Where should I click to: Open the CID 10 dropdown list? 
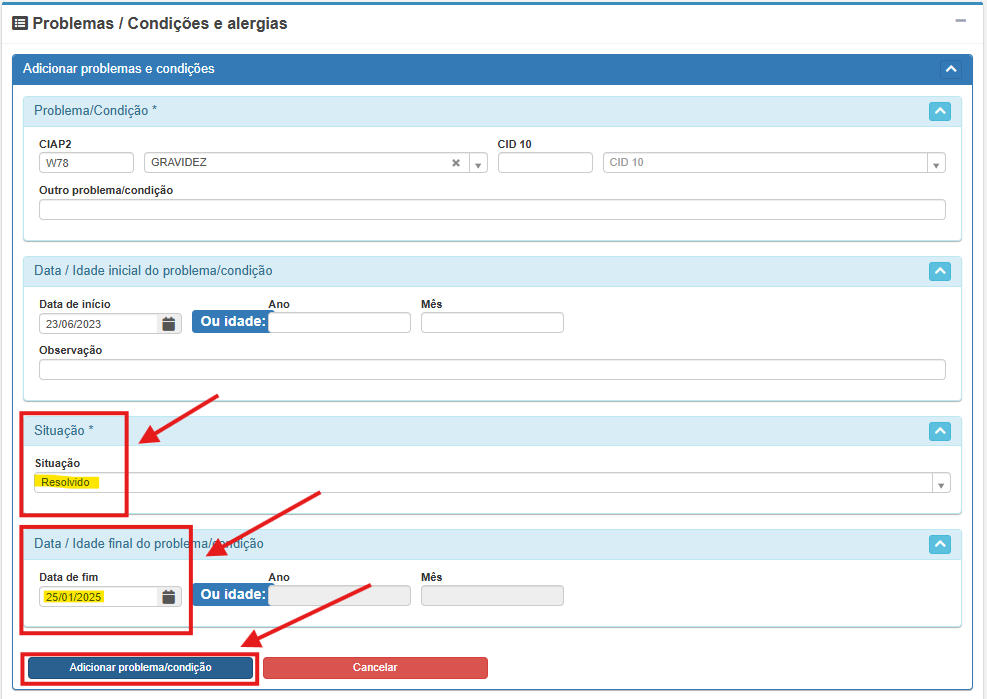pos(935,164)
